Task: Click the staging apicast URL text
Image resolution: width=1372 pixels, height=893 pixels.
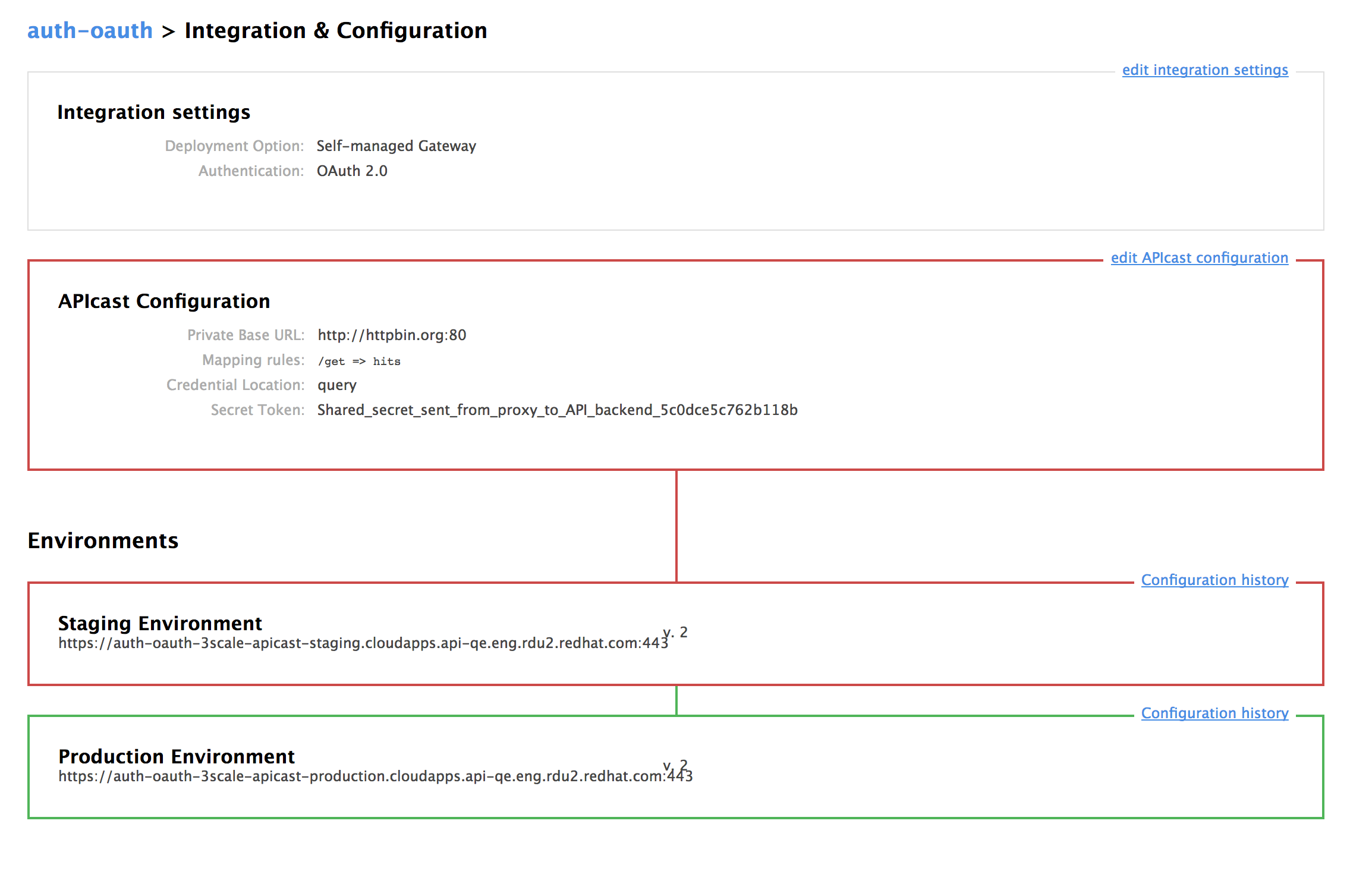Action: point(363,644)
